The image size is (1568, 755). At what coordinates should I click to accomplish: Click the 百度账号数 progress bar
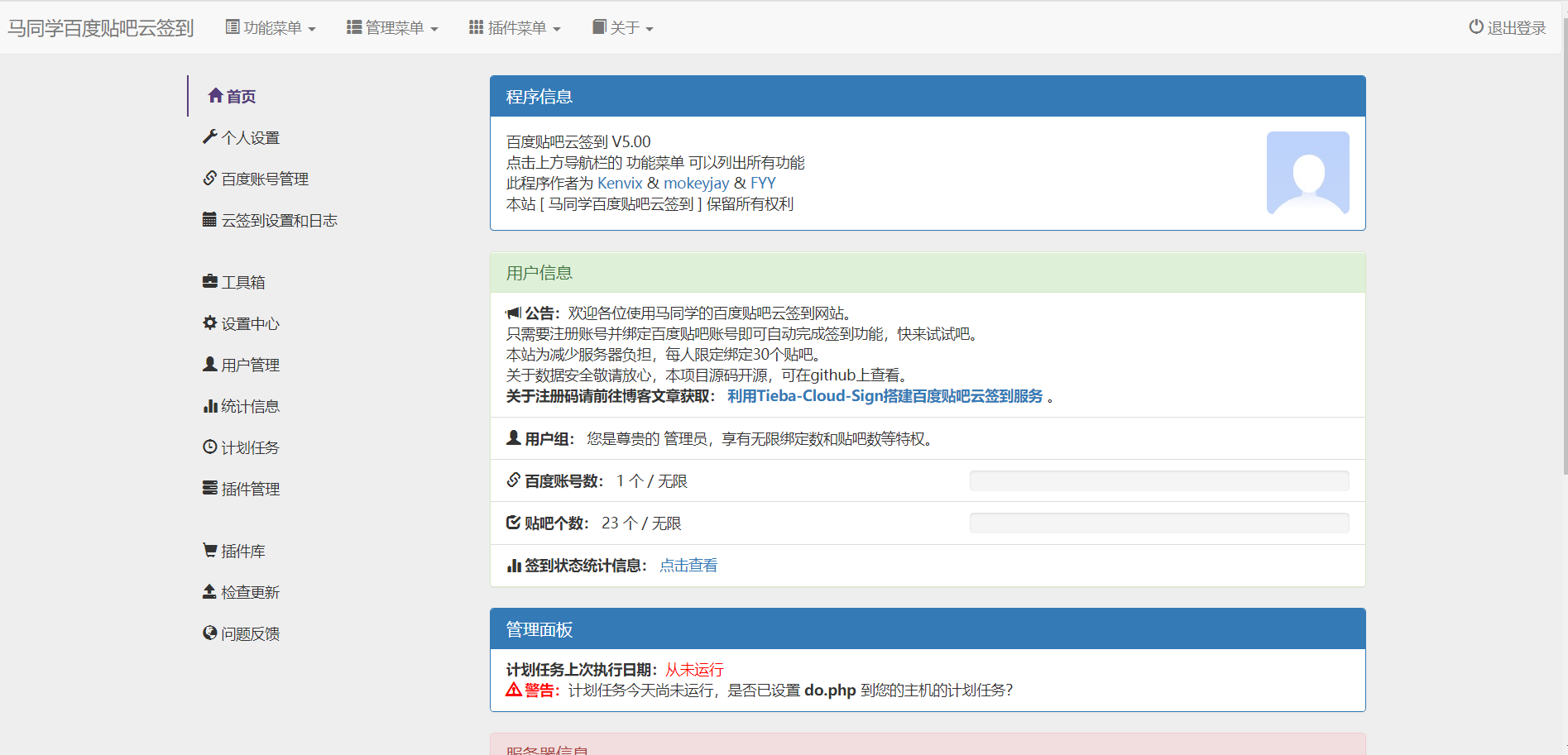[x=1158, y=481]
